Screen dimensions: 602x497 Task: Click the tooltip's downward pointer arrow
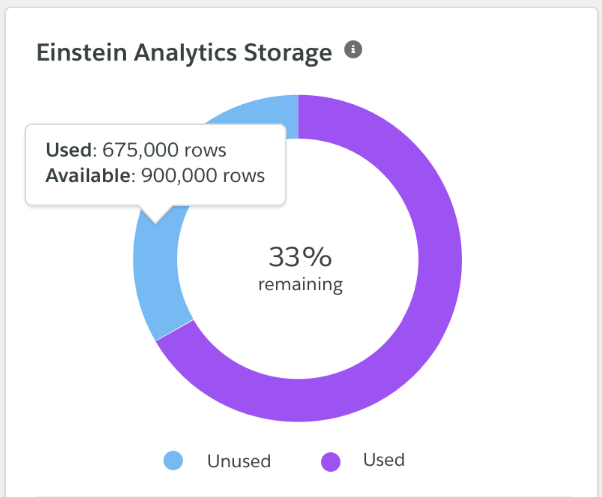(x=155, y=215)
